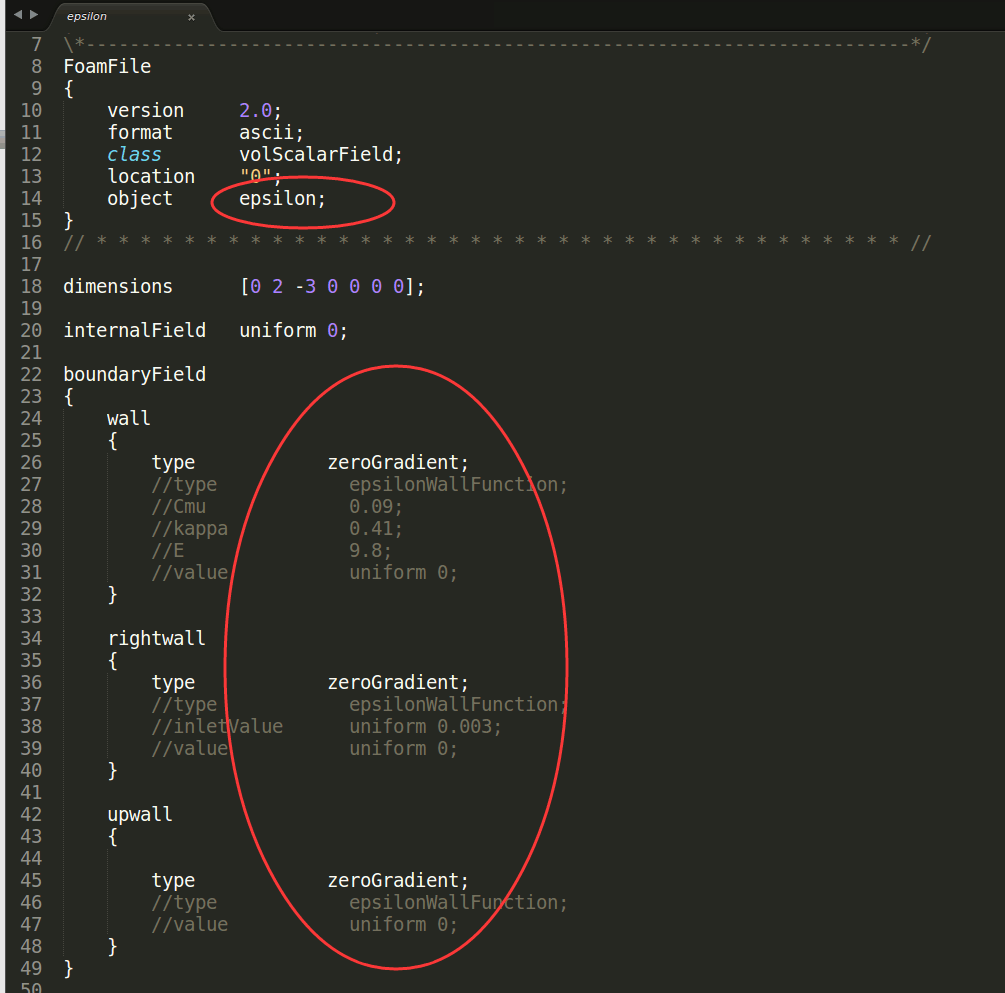Click the left tab navigation arrow
This screenshot has height=993, width=1005.
(17, 15)
